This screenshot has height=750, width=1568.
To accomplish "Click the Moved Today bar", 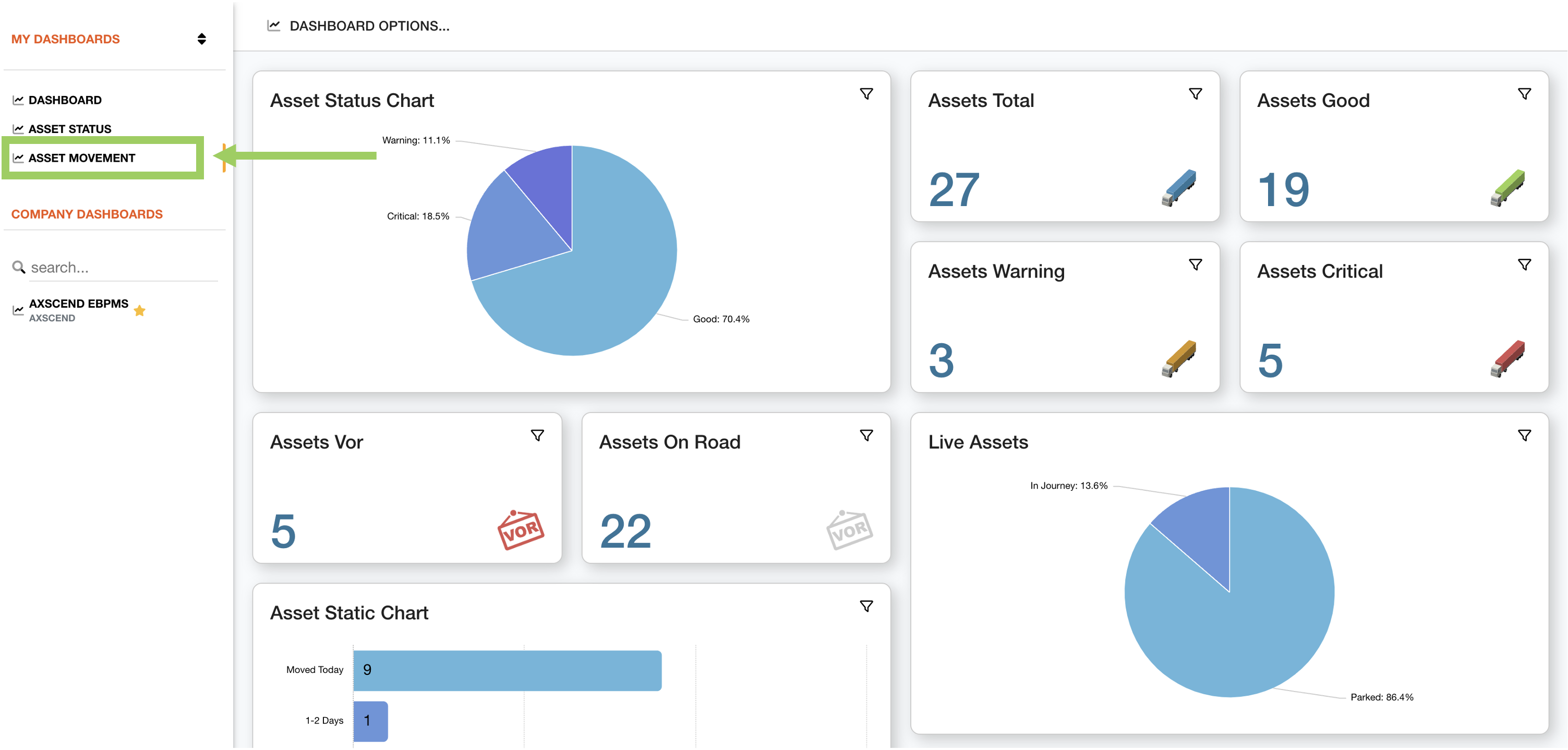I will coord(508,670).
